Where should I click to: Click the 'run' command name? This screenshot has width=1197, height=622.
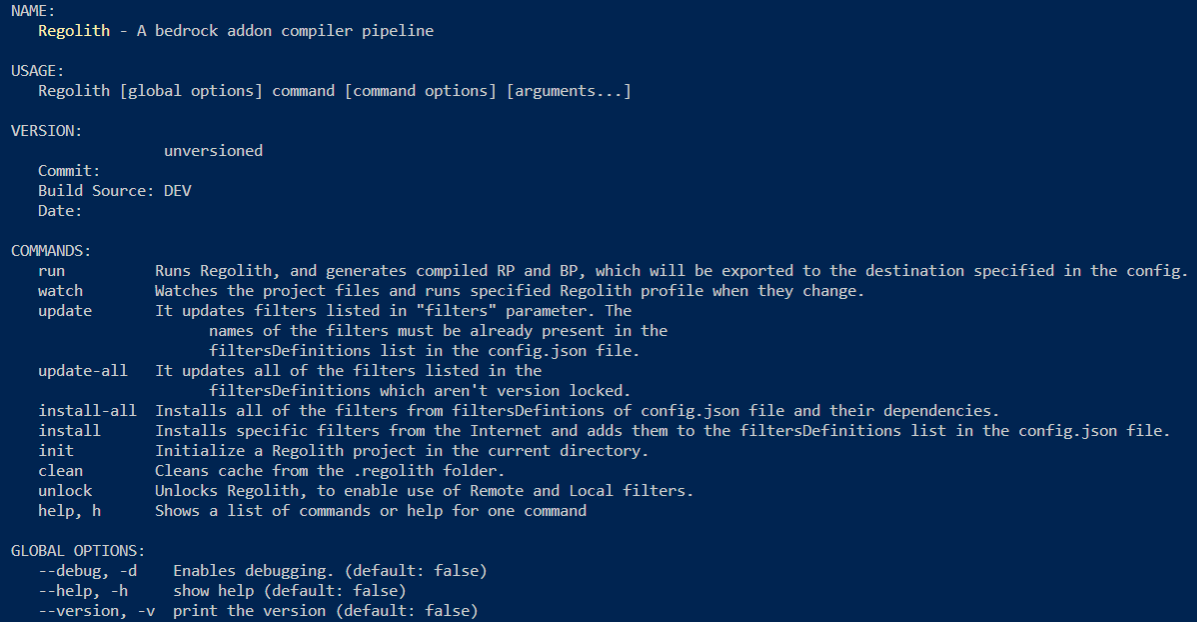pyautogui.click(x=51, y=271)
